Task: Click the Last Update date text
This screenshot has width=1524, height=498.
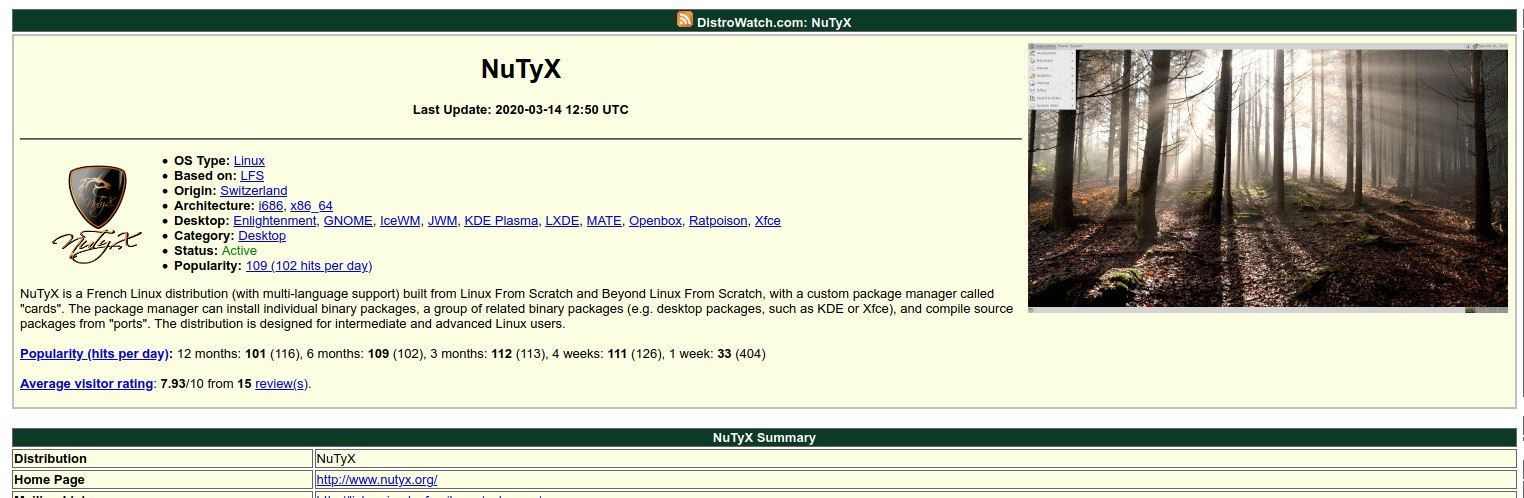Action: 521,110
